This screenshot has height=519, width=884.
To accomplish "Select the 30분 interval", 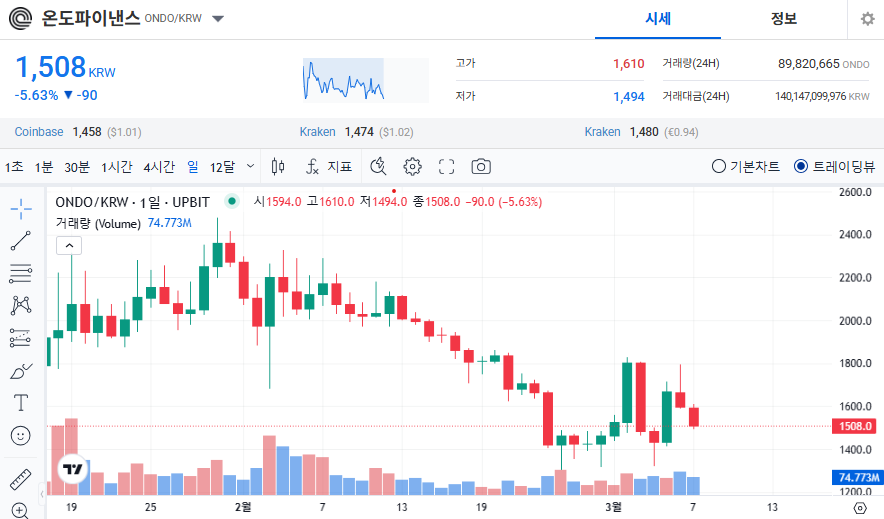I will coord(77,167).
